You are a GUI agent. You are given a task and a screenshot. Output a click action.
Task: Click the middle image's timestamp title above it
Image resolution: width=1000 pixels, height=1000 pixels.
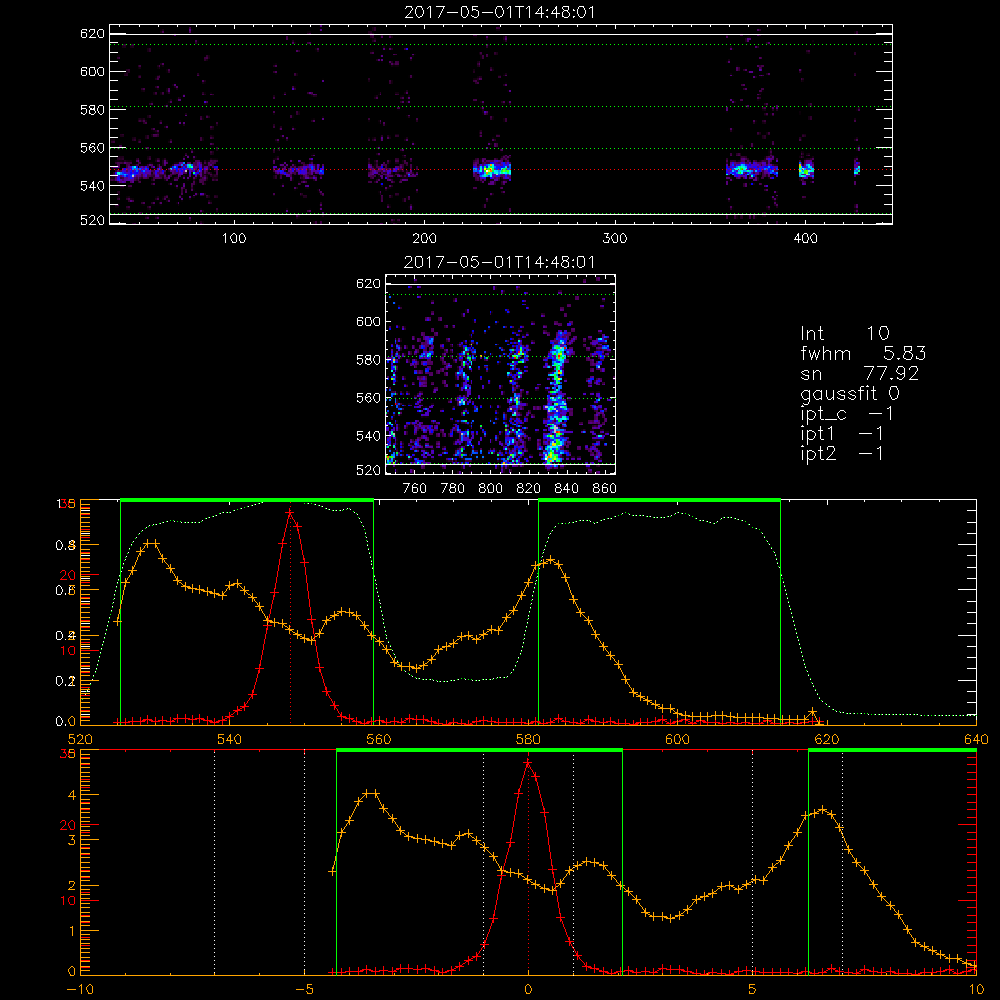499,262
